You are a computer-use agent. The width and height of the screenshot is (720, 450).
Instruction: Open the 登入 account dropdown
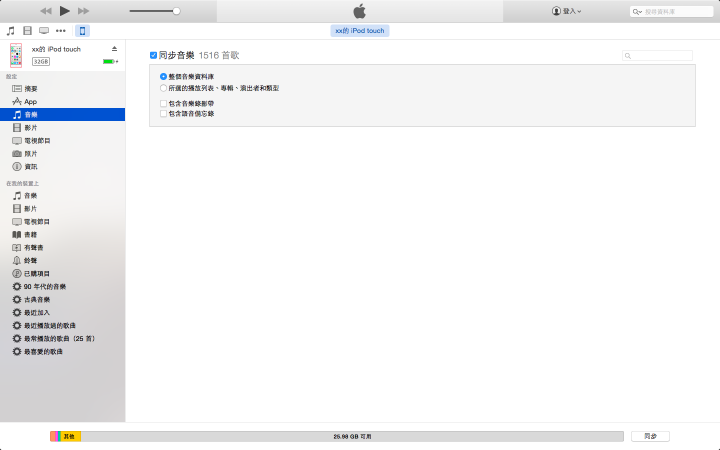pyautogui.click(x=566, y=11)
